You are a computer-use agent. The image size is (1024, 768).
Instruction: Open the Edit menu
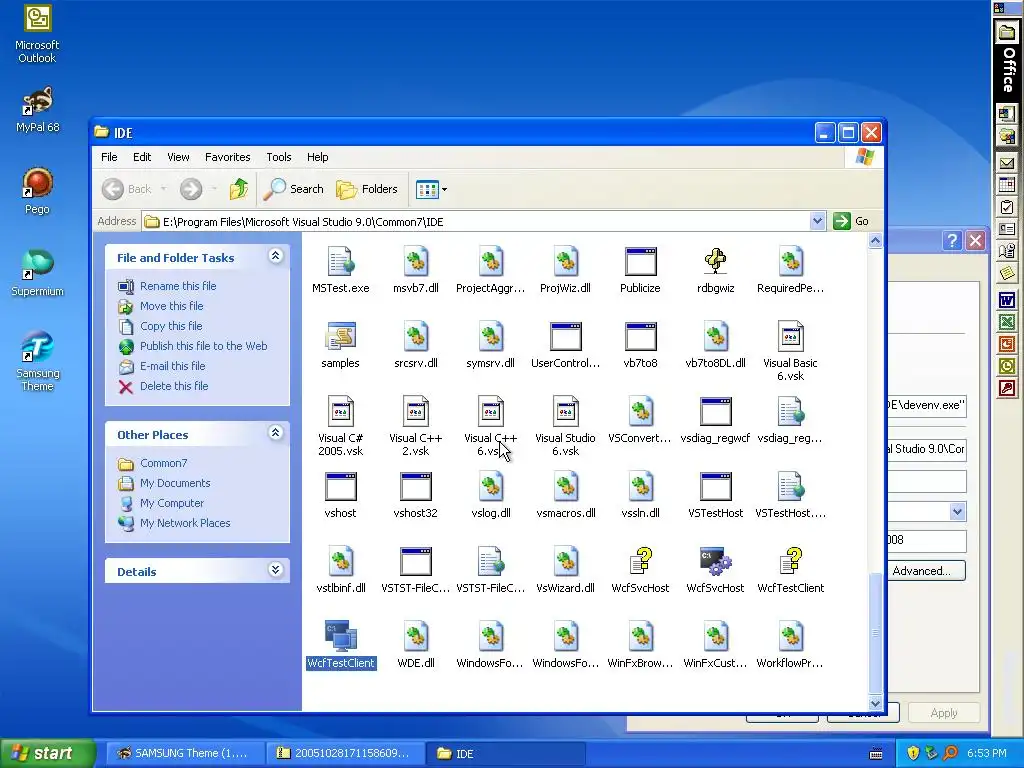point(142,157)
